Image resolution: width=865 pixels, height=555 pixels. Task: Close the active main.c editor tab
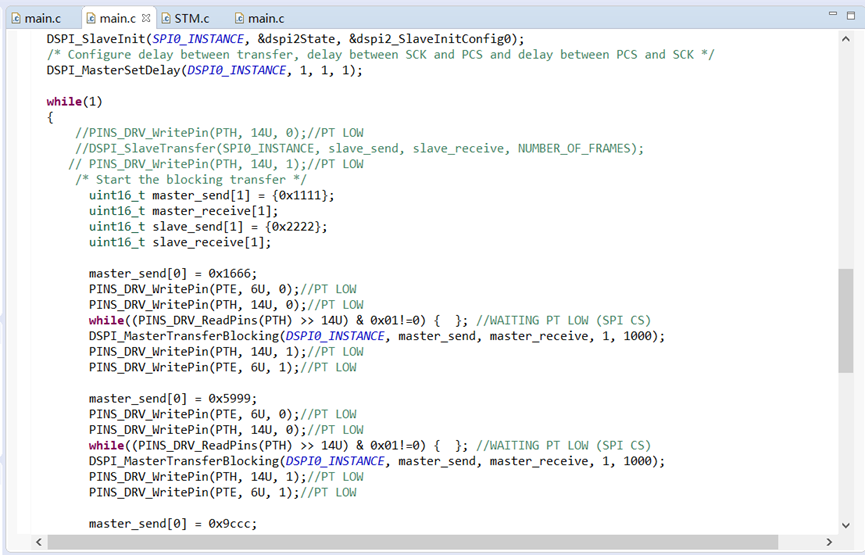146,18
